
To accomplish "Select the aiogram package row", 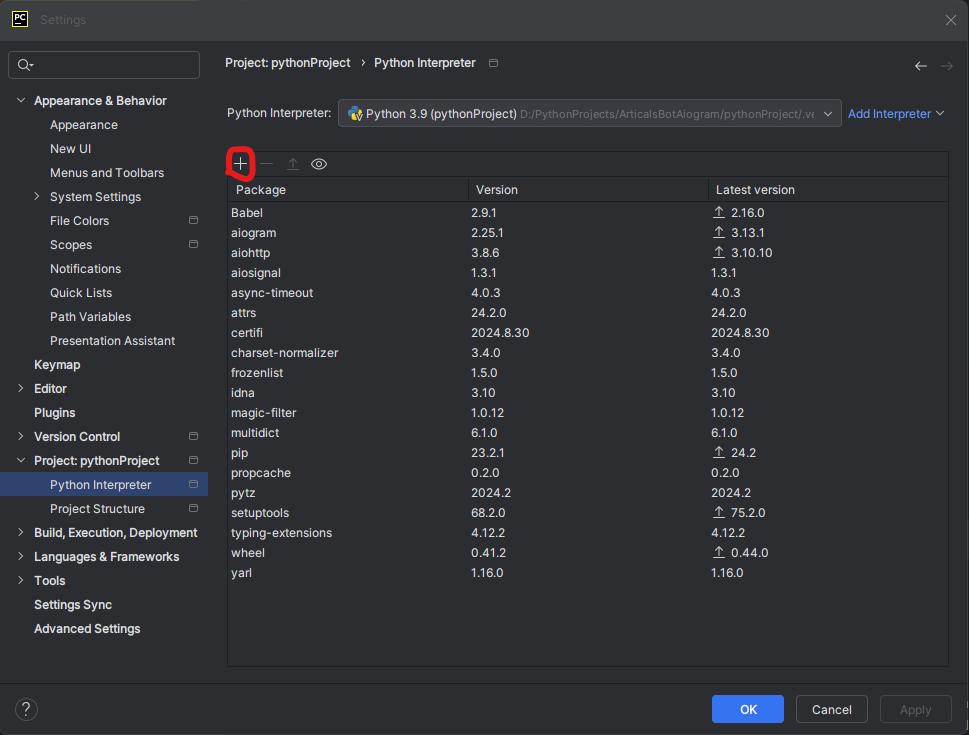I will point(254,233).
